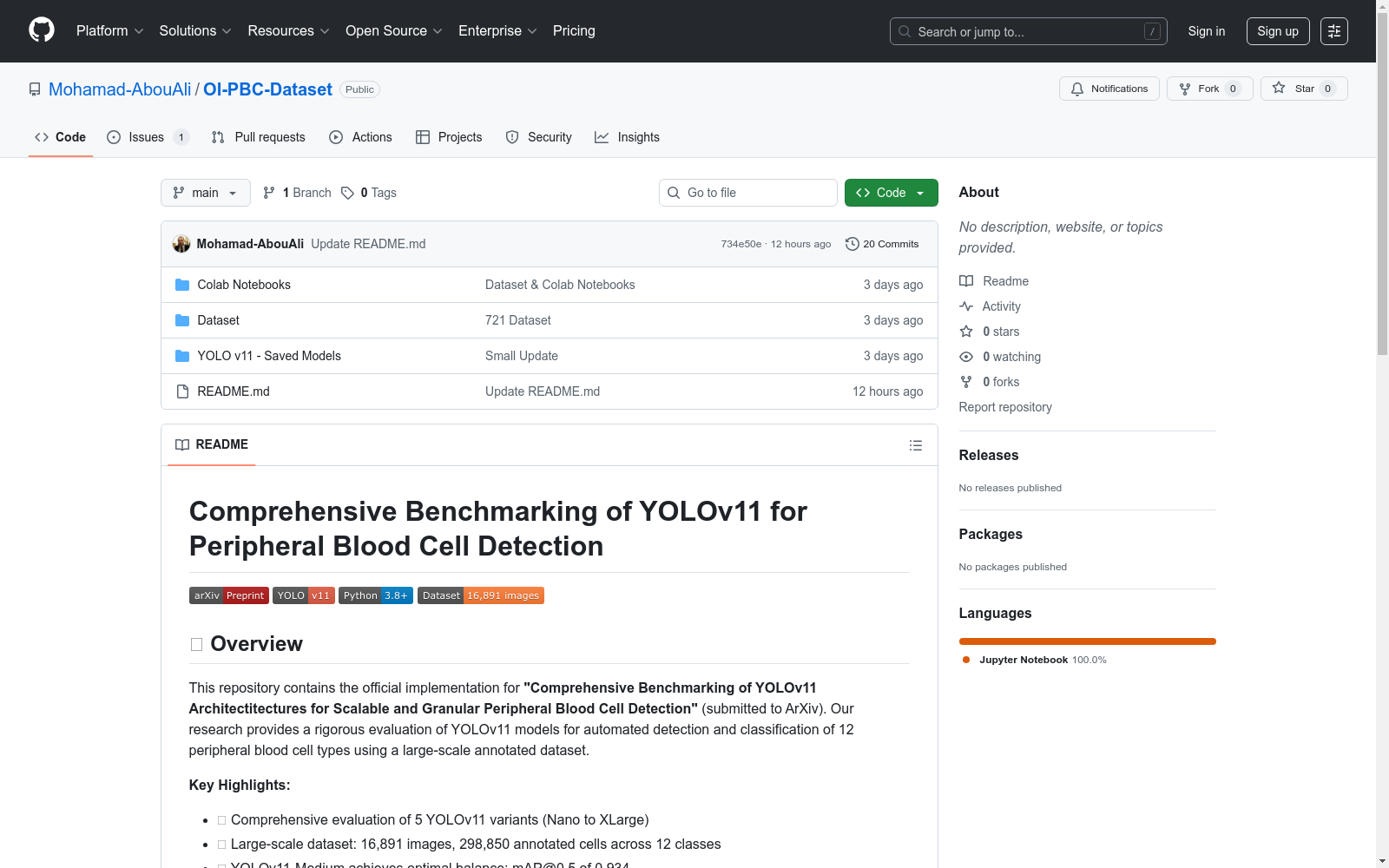The height and width of the screenshot is (868, 1389).
Task: Click the stars icon in About sidebar
Action: [966, 332]
